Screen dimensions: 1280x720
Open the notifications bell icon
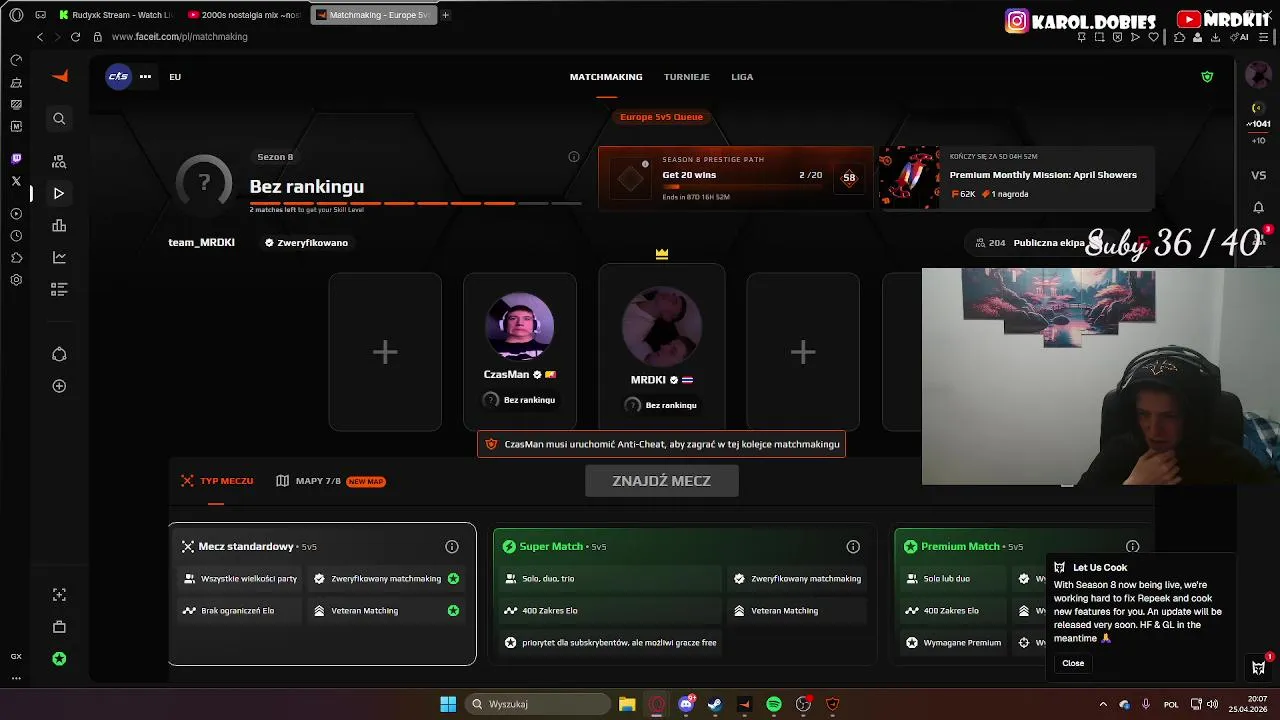(1258, 207)
